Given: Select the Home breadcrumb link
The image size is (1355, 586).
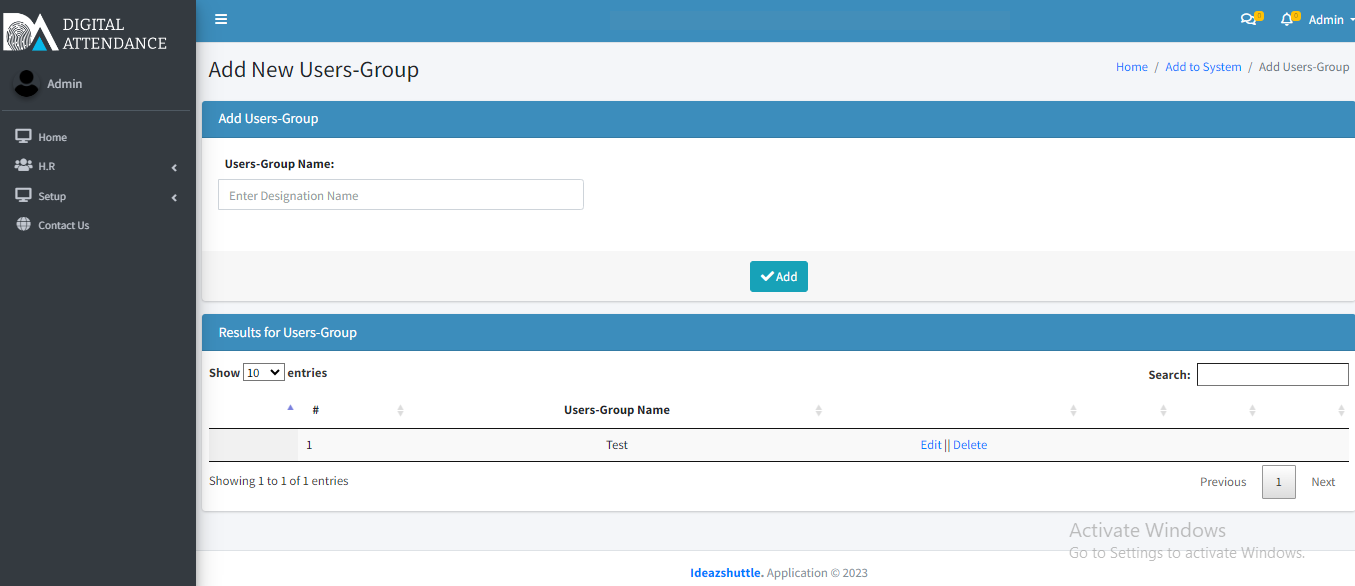Looking at the screenshot, I should point(1131,66).
